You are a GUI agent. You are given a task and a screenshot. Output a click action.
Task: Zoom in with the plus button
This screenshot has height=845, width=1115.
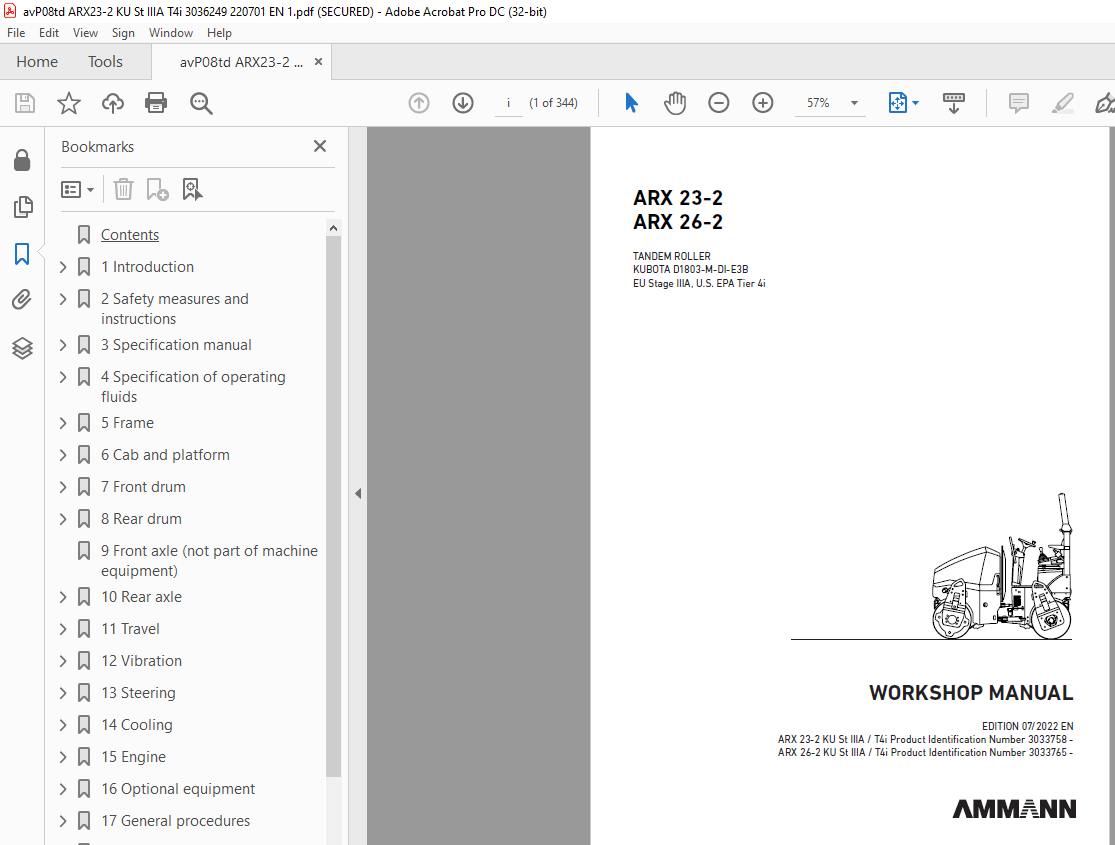tap(763, 103)
